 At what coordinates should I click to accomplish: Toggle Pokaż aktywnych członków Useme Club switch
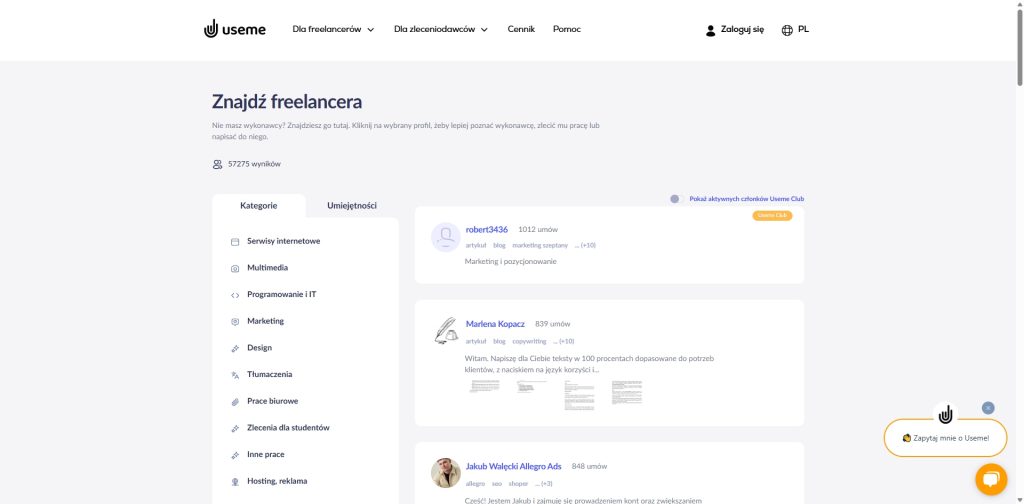pos(677,199)
